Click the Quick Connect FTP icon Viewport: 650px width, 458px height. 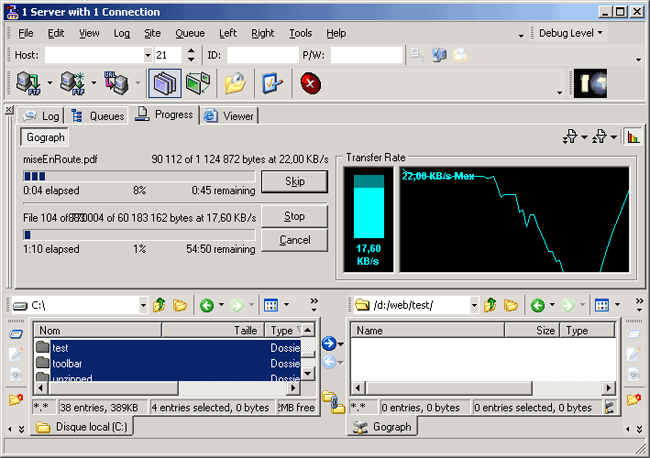click(x=29, y=83)
